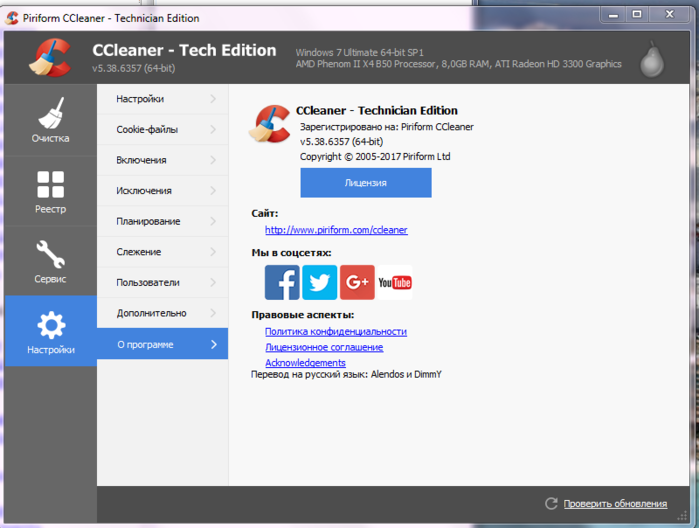This screenshot has width=699, height=528.
Task: Open the Очистка cleaner section
Action: pyautogui.click(x=50, y=120)
